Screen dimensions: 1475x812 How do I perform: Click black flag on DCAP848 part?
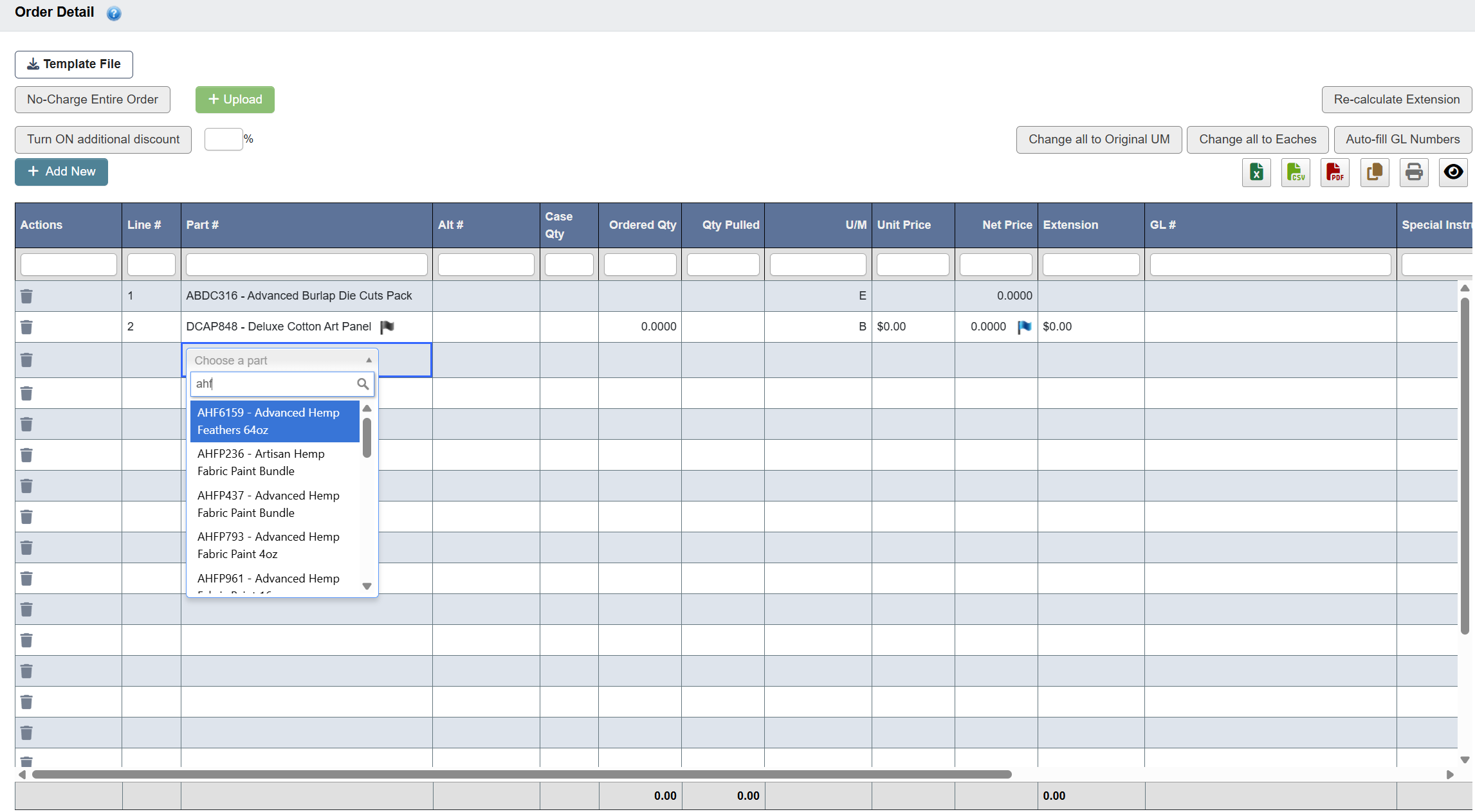[x=387, y=327]
